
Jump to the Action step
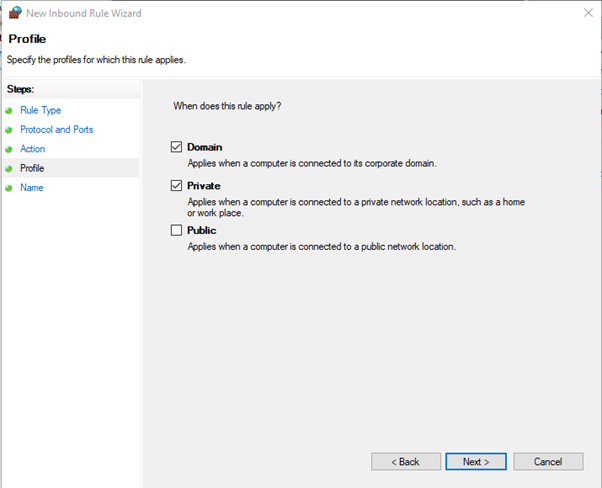coord(33,149)
